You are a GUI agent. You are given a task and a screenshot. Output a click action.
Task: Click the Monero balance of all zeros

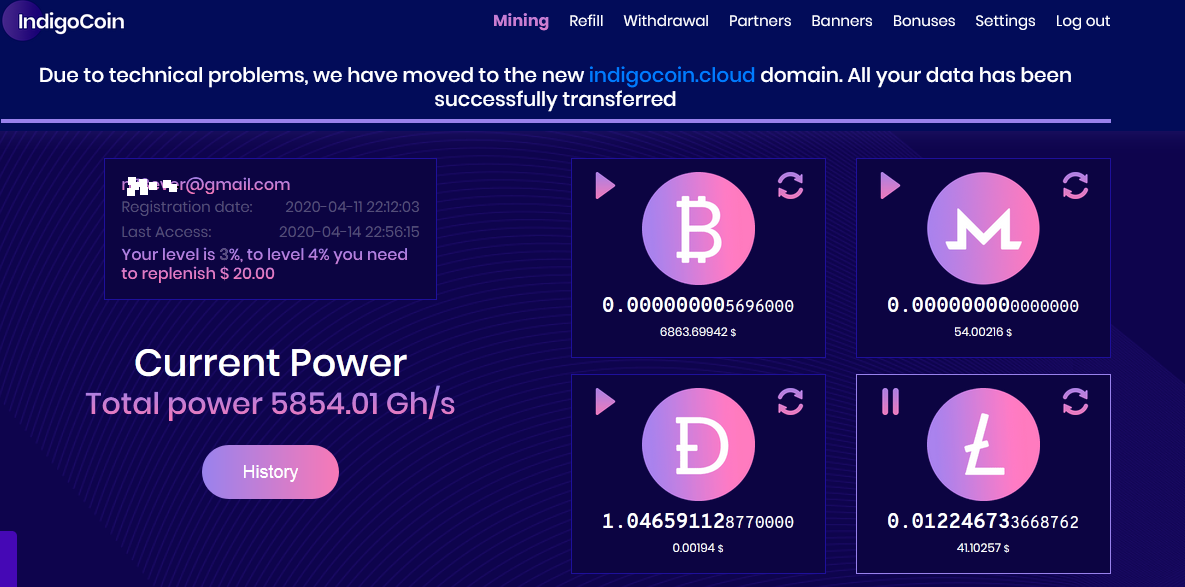(983, 306)
